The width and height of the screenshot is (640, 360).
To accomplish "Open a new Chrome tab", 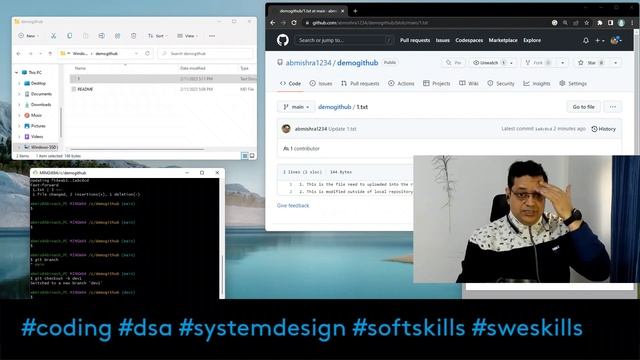I will click(355, 11).
